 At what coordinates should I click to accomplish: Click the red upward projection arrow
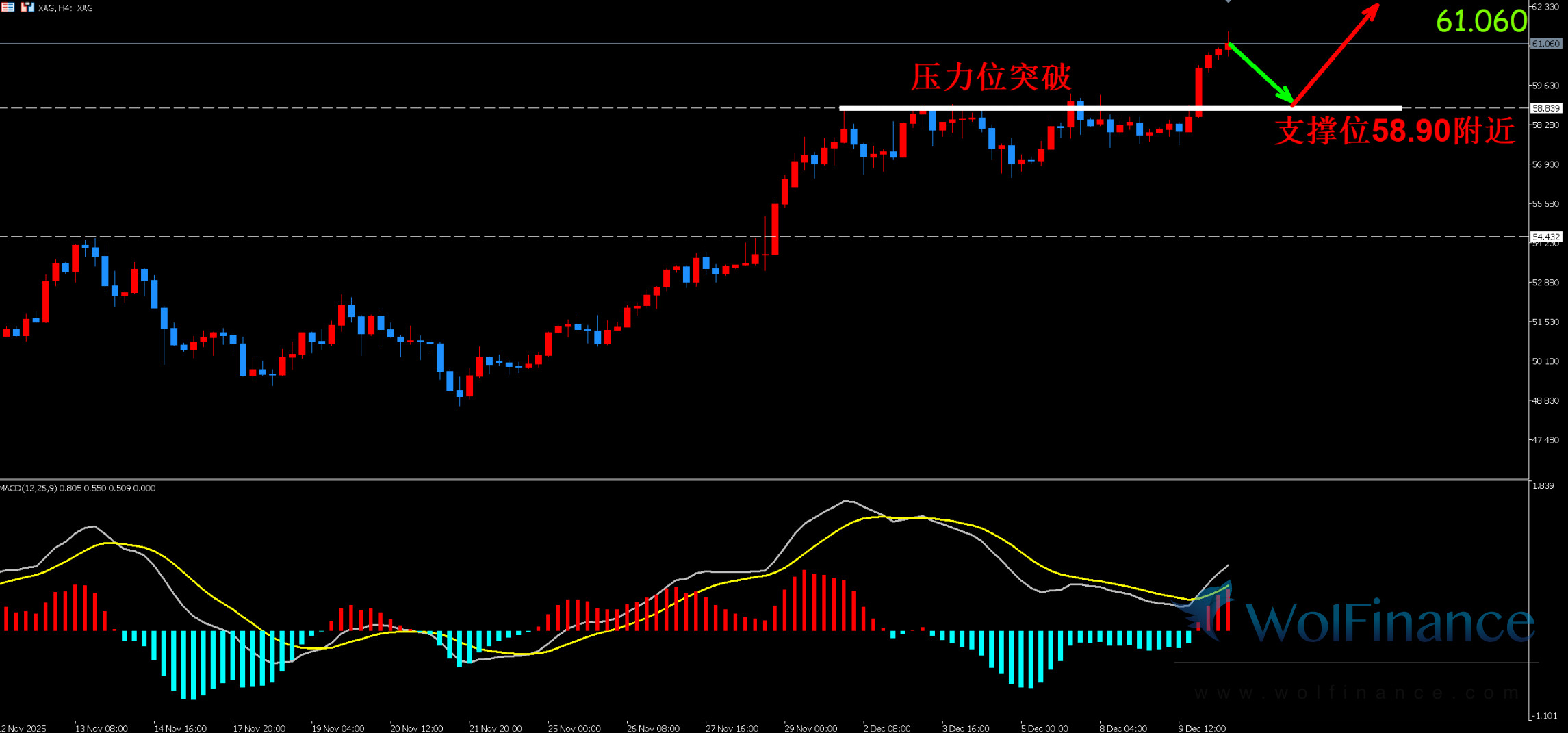click(1335, 54)
